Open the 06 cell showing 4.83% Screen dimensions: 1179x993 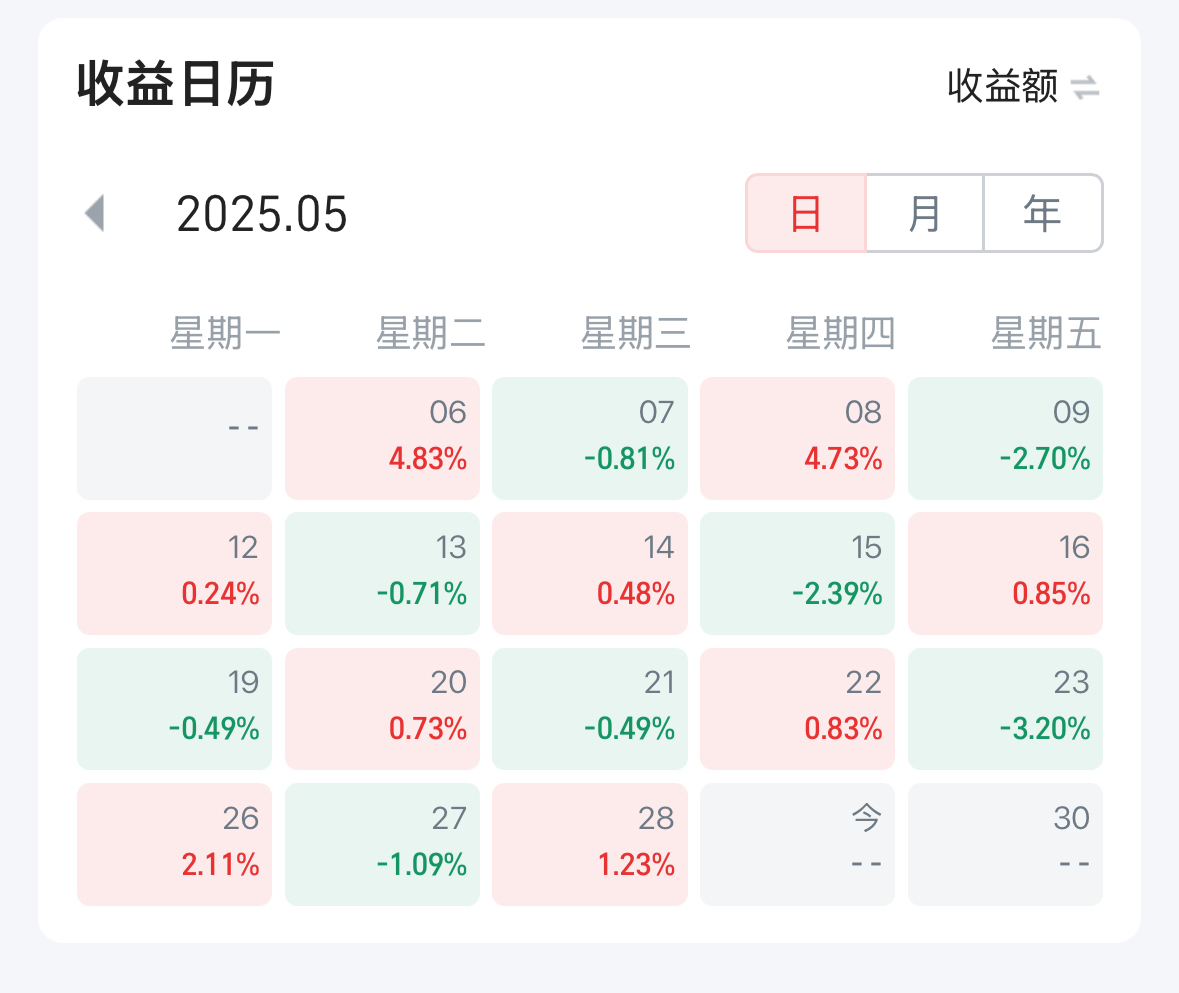[383, 438]
